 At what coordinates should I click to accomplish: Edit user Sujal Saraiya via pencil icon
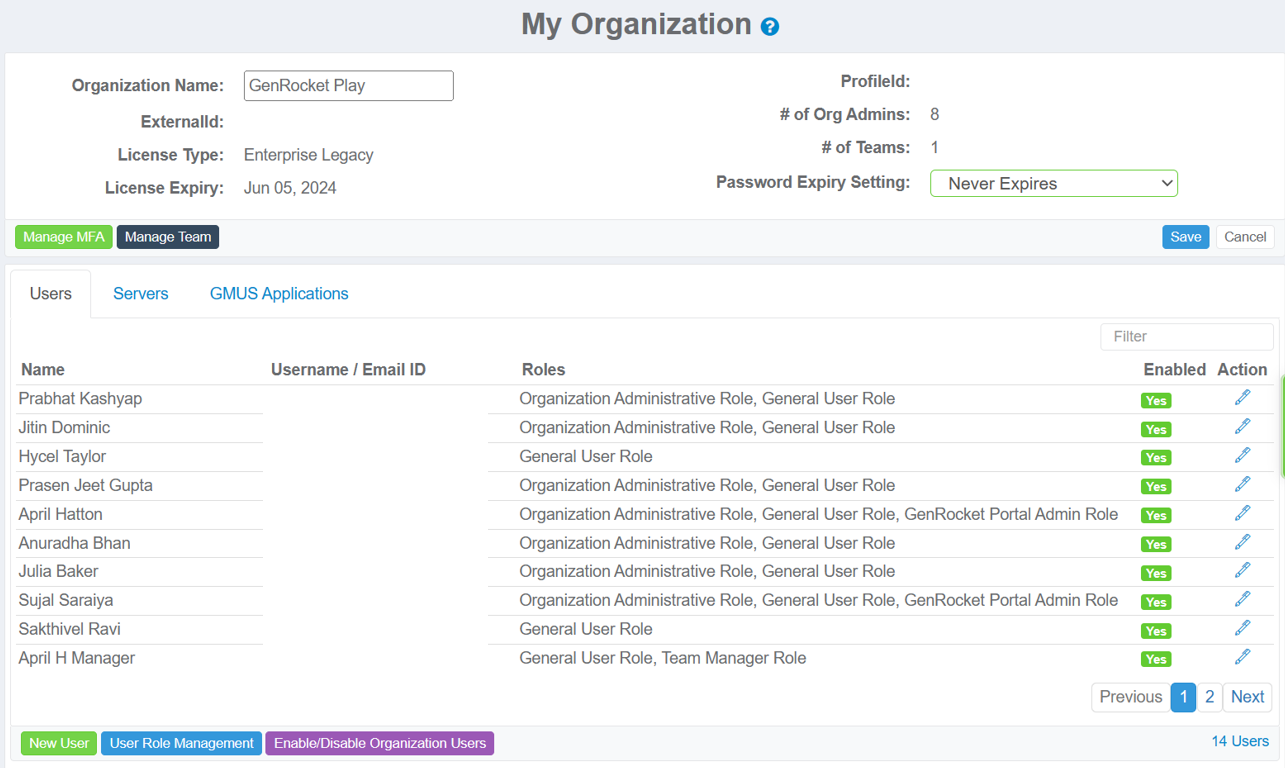(1242, 600)
